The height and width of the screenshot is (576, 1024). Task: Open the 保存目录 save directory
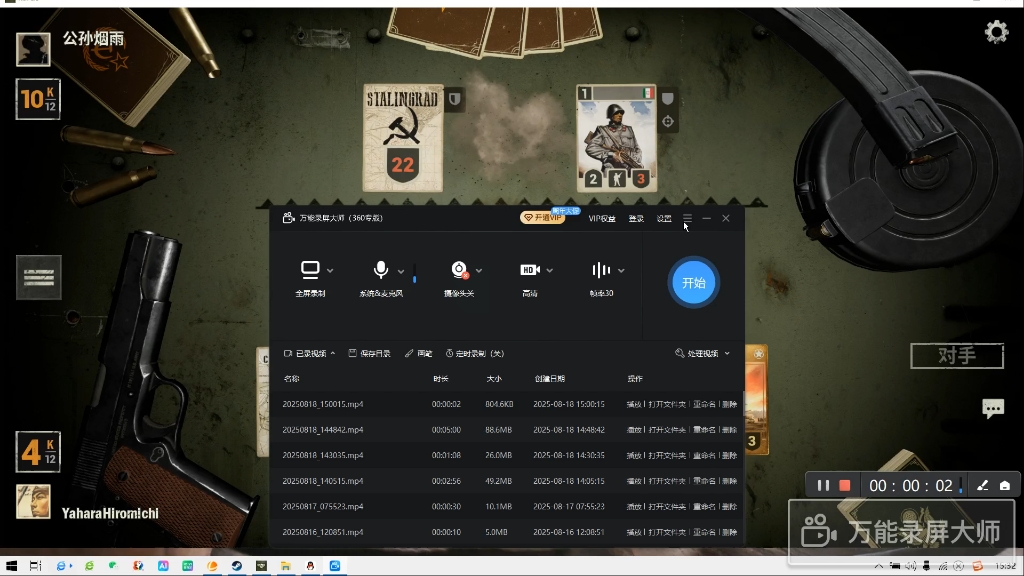[370, 353]
